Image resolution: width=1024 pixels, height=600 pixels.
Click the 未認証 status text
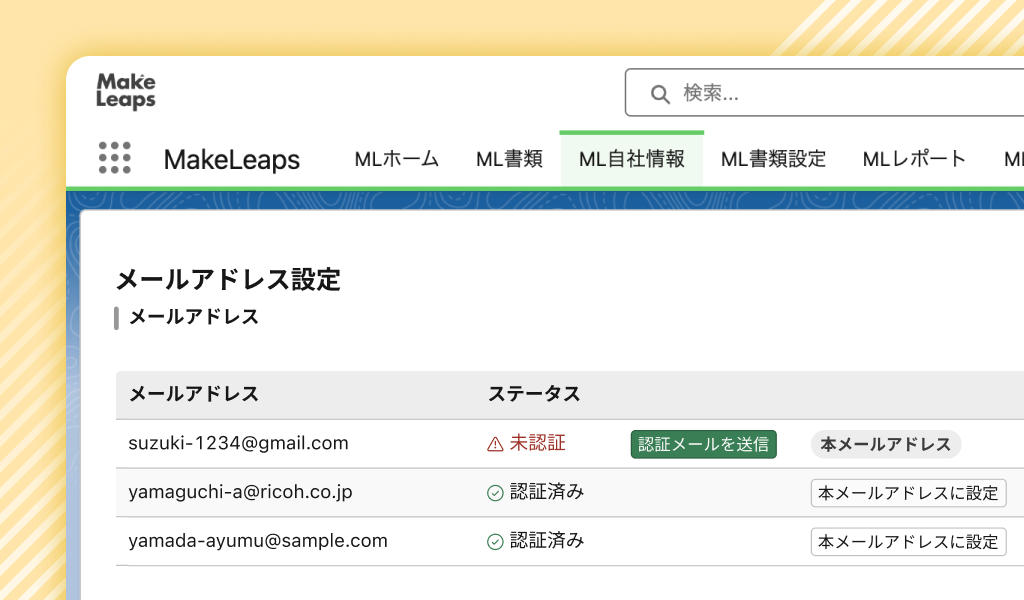[537, 443]
